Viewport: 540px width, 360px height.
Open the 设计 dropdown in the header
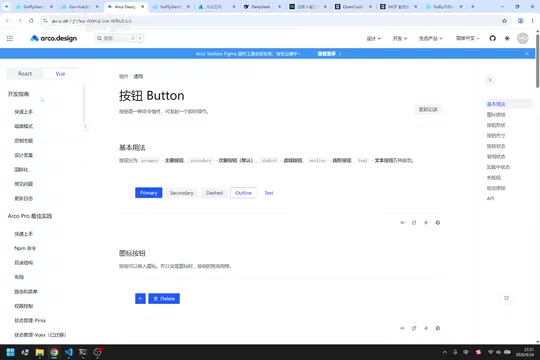coord(374,38)
